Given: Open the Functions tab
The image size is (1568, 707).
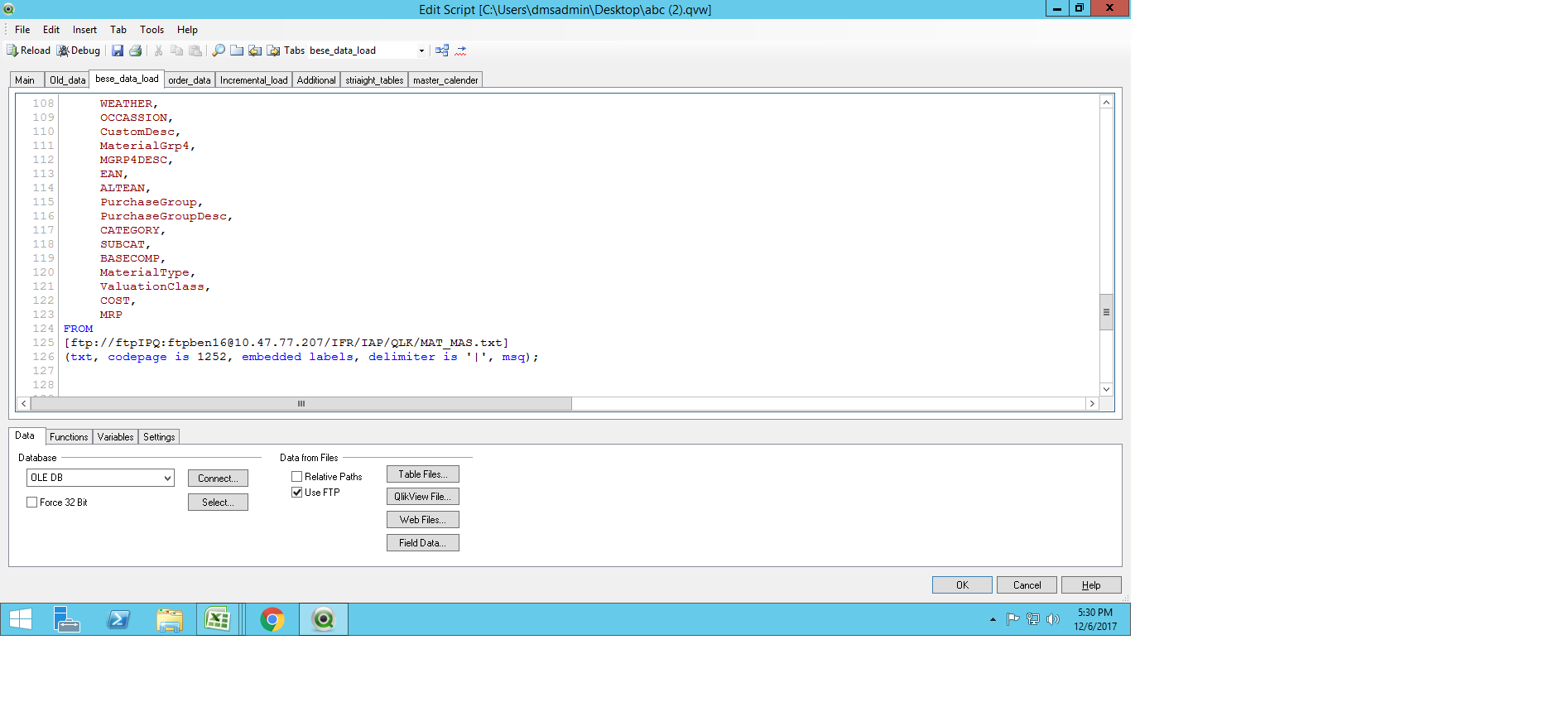Looking at the screenshot, I should (x=69, y=437).
